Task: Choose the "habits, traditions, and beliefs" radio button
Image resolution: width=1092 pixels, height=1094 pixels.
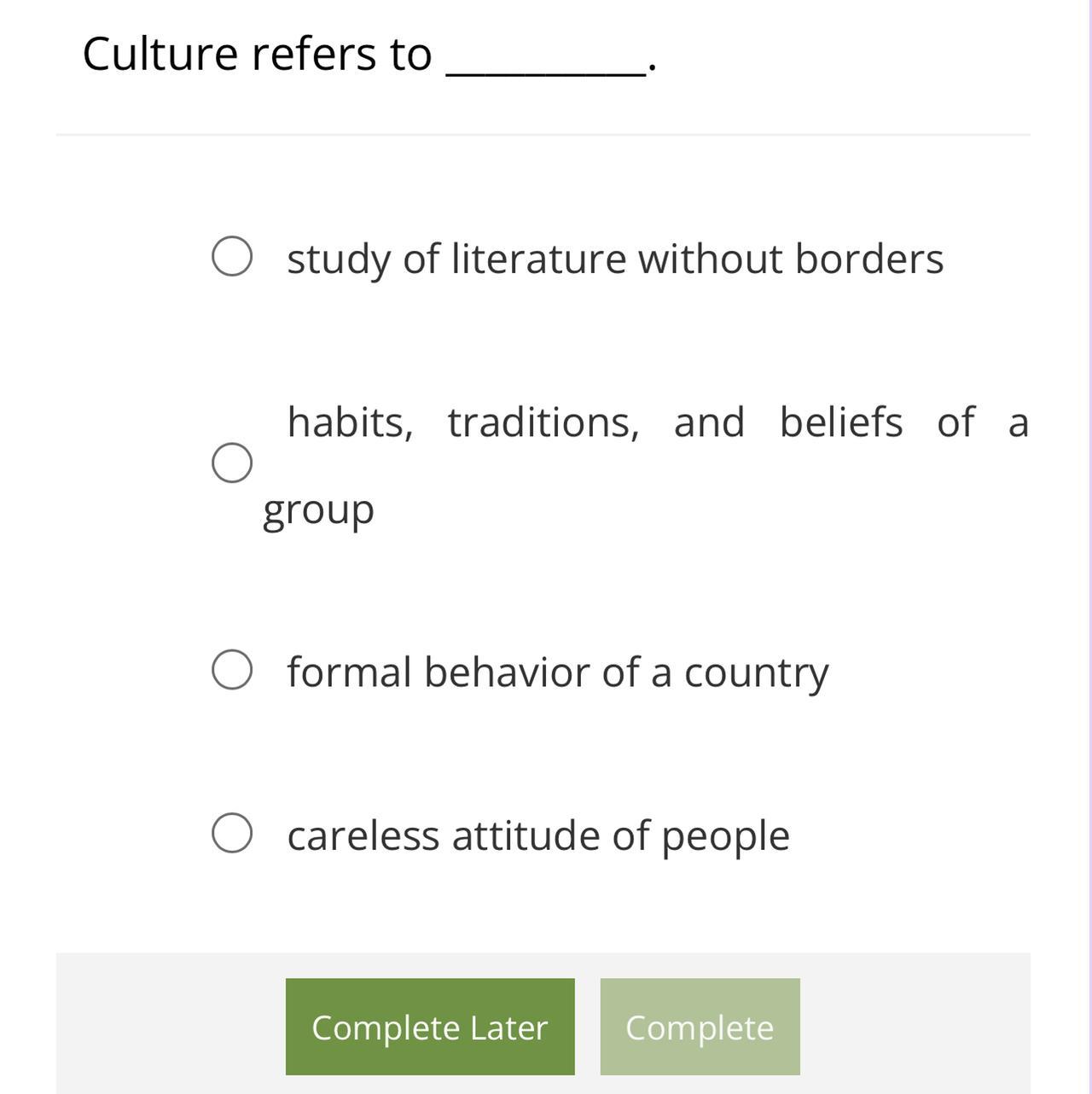Action: tap(231, 463)
